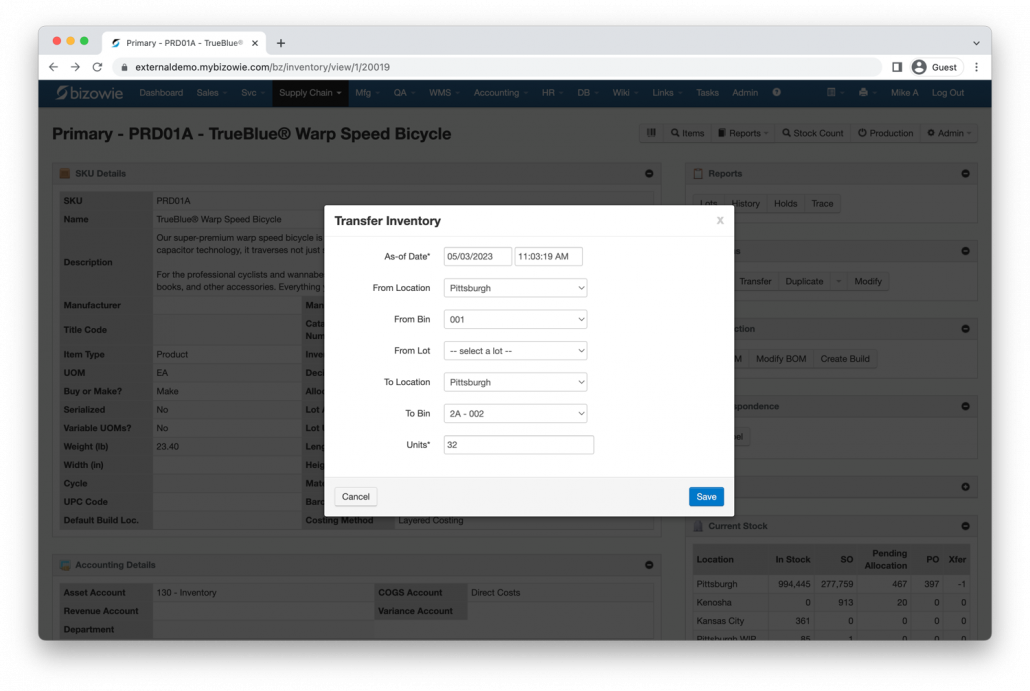The image size is (1030, 691).
Task: Open the Supply Chain menu
Action: point(309,93)
